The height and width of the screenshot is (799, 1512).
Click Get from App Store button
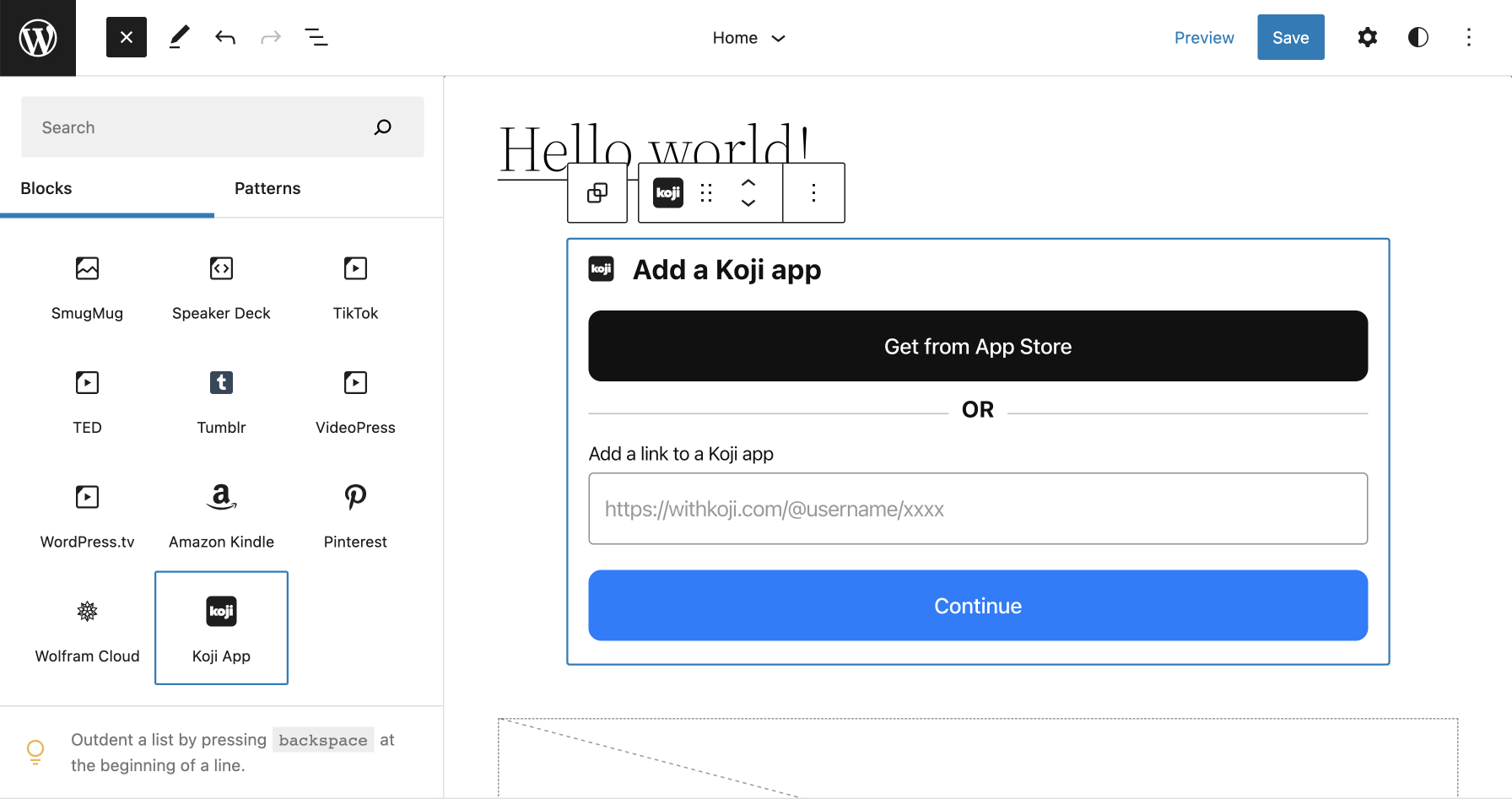tap(978, 346)
